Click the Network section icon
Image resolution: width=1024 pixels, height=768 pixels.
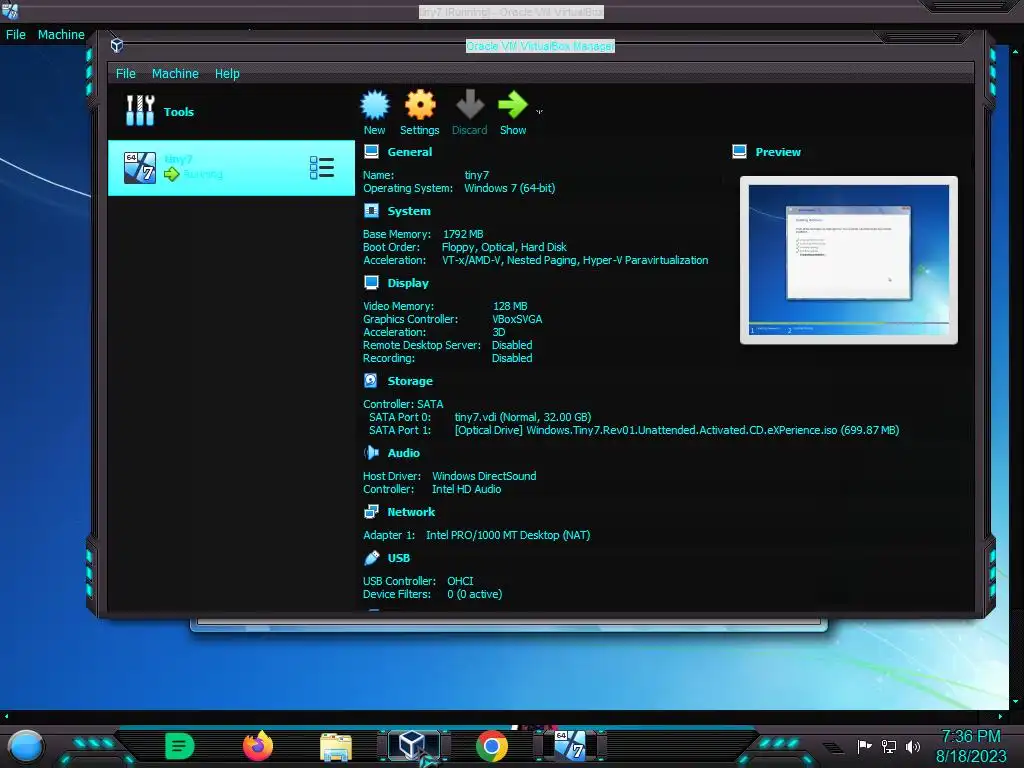click(371, 512)
